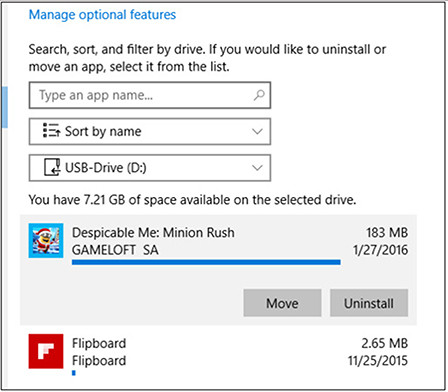The width and height of the screenshot is (448, 392).
Task: Open the USB-Drive (D:) drive filter dropdown
Action: 150,168
